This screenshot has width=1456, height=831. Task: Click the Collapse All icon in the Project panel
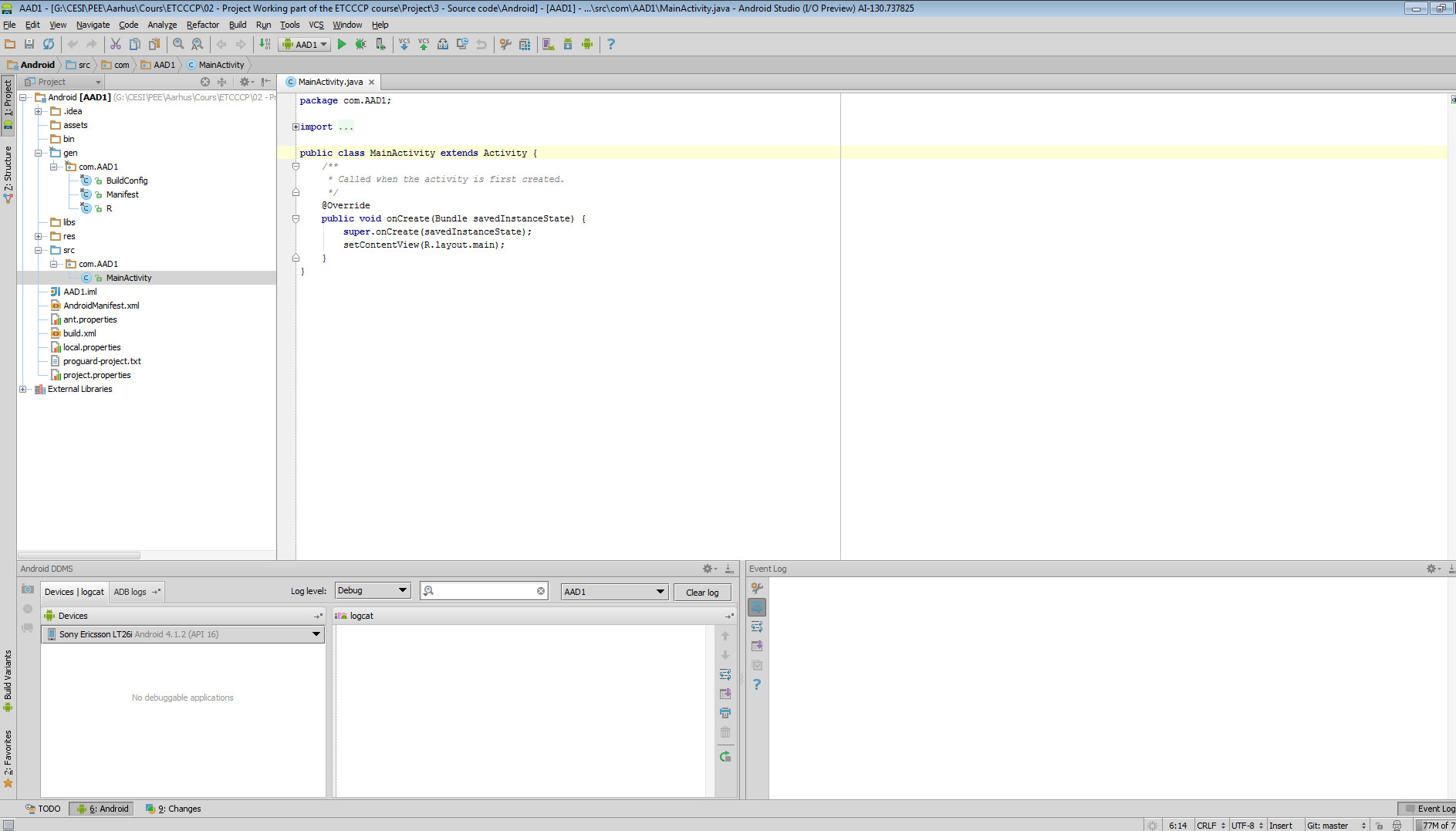[222, 82]
